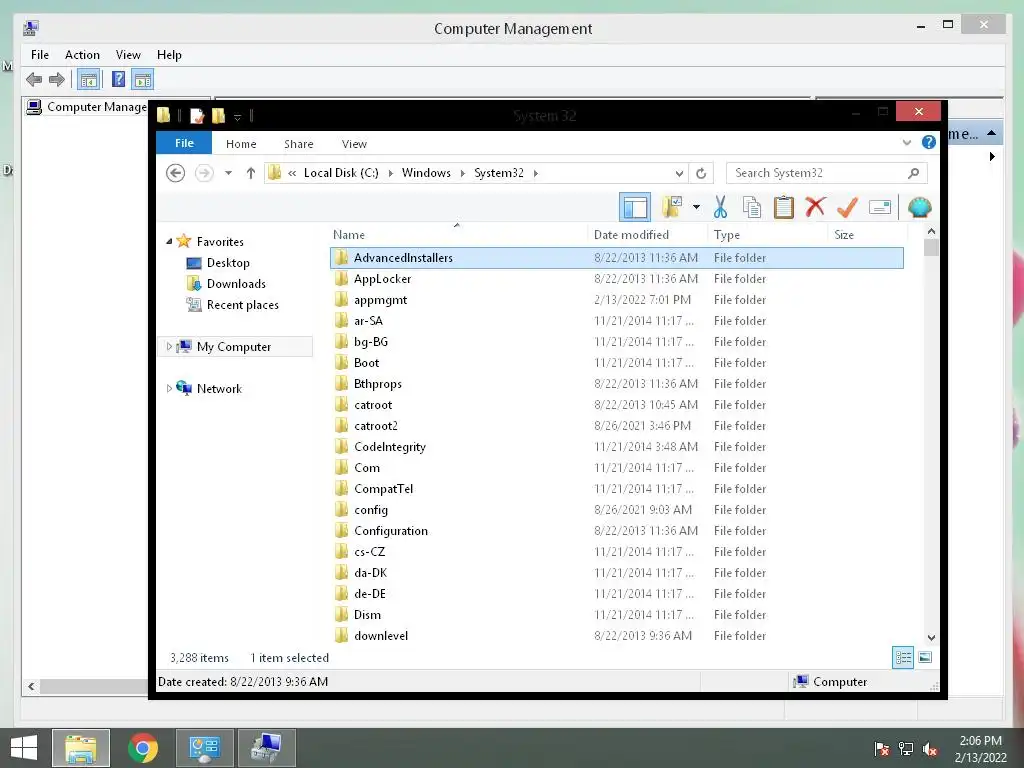Open the Customize Quick Access Toolbar dropdown
1024x768 pixels.
(238, 117)
